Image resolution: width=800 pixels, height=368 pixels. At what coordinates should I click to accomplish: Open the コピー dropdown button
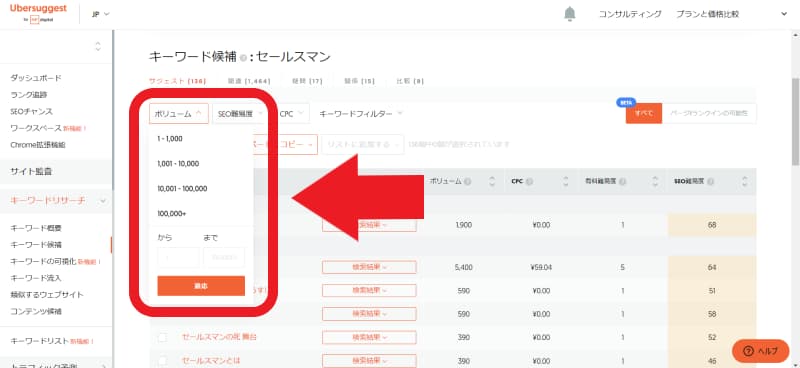(x=297, y=144)
